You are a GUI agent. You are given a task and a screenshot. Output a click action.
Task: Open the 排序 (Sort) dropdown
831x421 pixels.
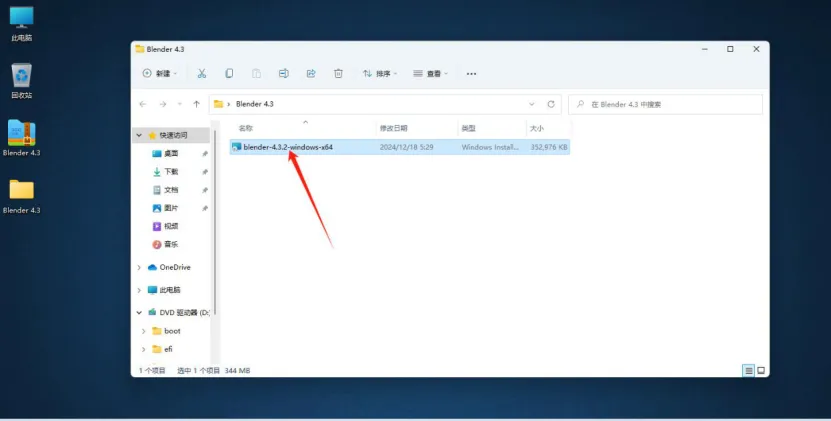pos(380,74)
